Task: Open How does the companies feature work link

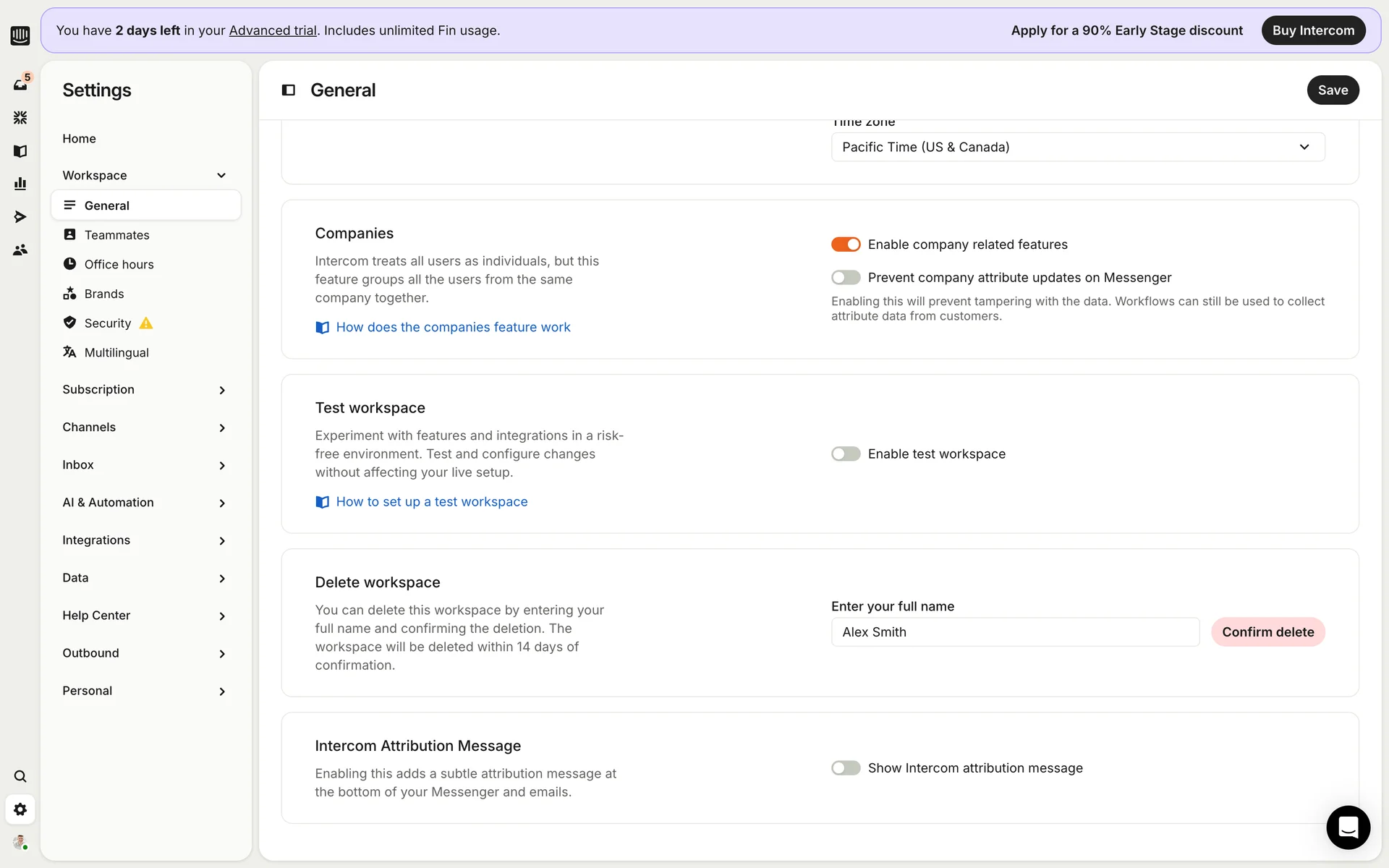Action: 452,328
